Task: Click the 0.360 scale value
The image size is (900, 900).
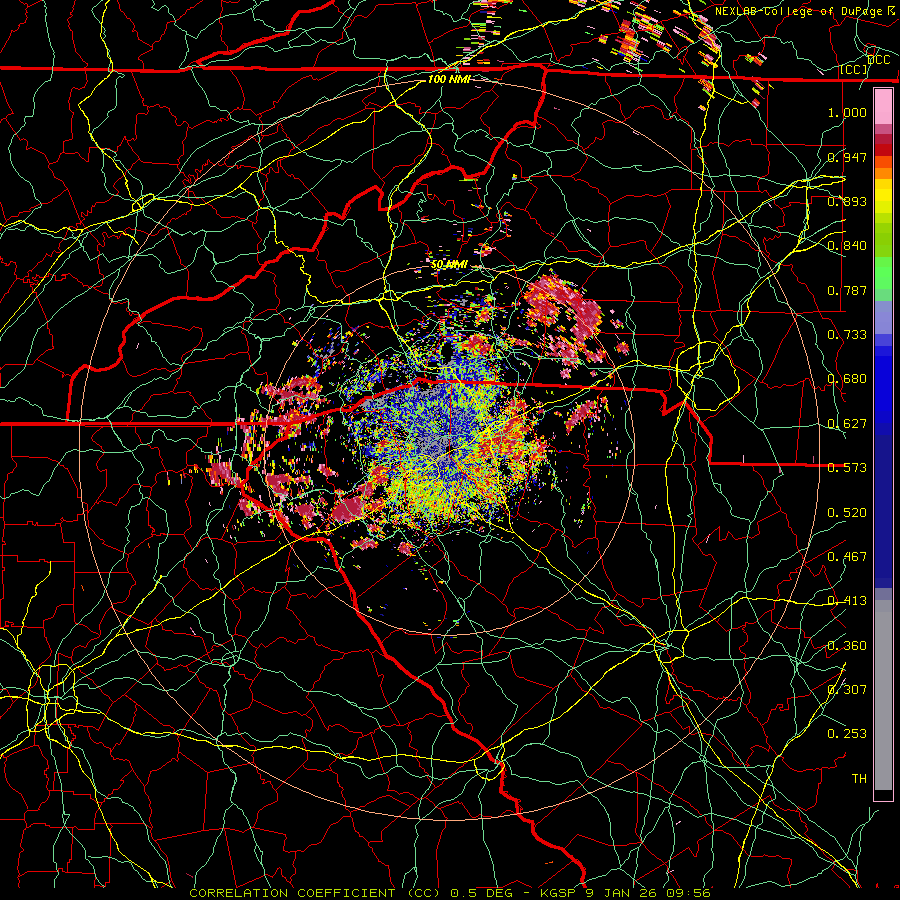Action: [x=847, y=646]
